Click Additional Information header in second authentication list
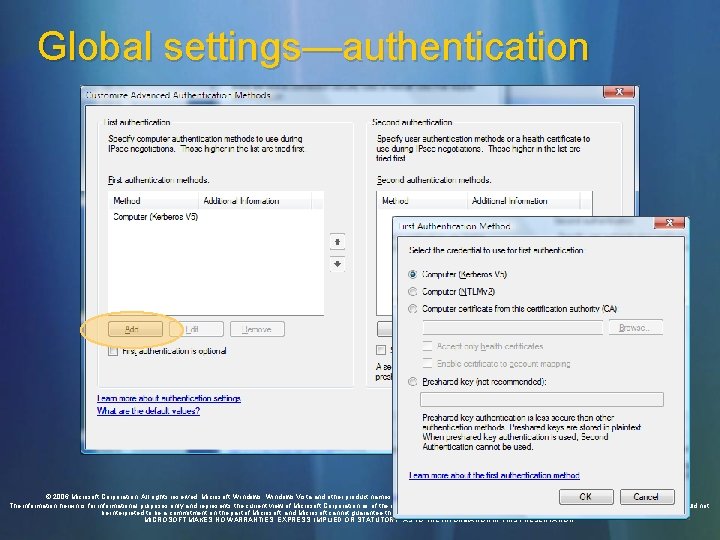Viewport: 720px width, 540px height. pos(524,201)
